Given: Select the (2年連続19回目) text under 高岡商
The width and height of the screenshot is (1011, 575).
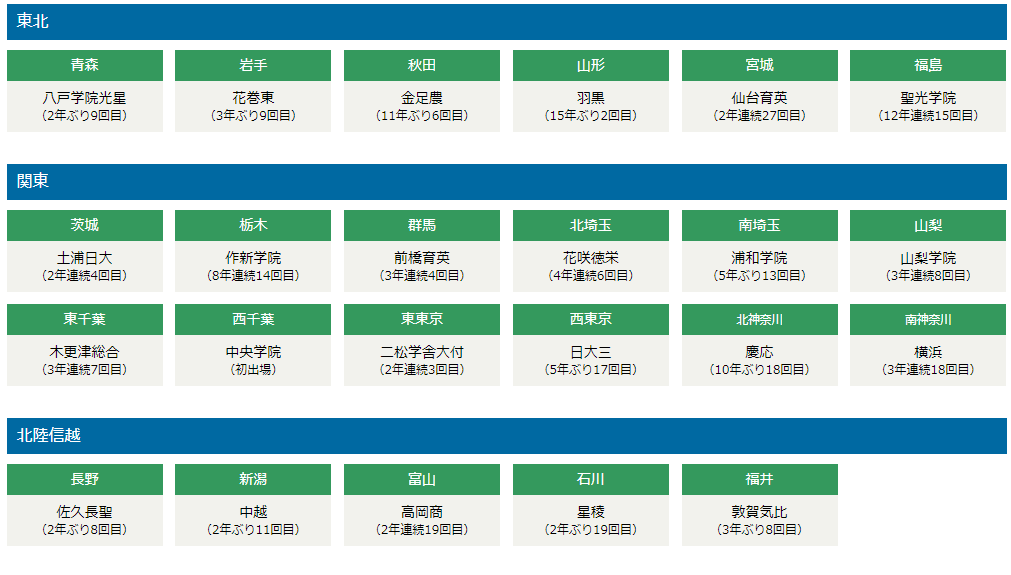Looking at the screenshot, I should pos(422,529).
